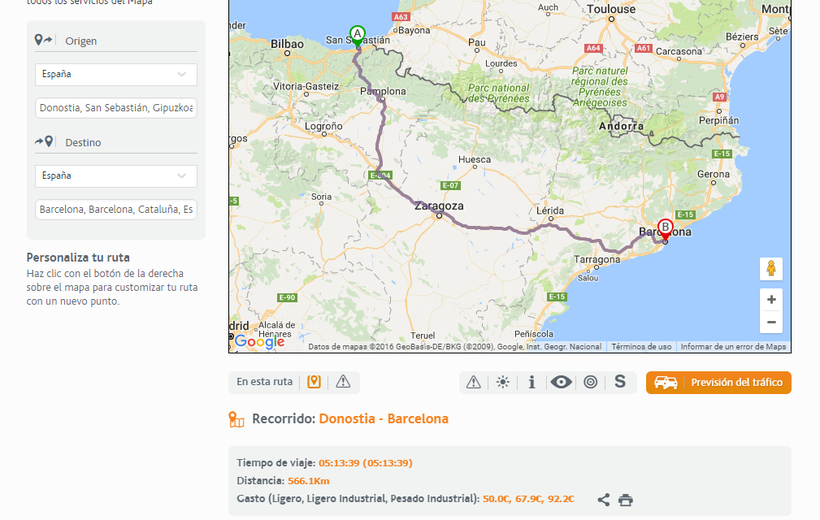Open the origin country dropdown 'España'
This screenshot has width=820, height=520.
116,74
